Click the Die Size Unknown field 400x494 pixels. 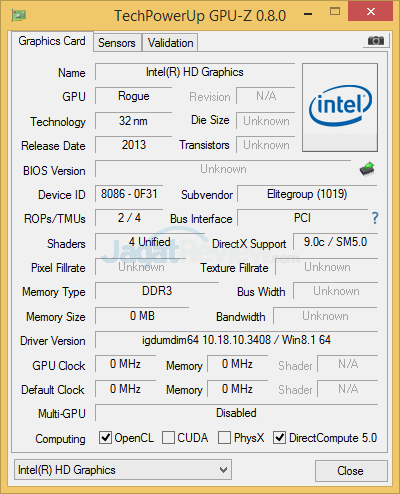[x=266, y=121]
